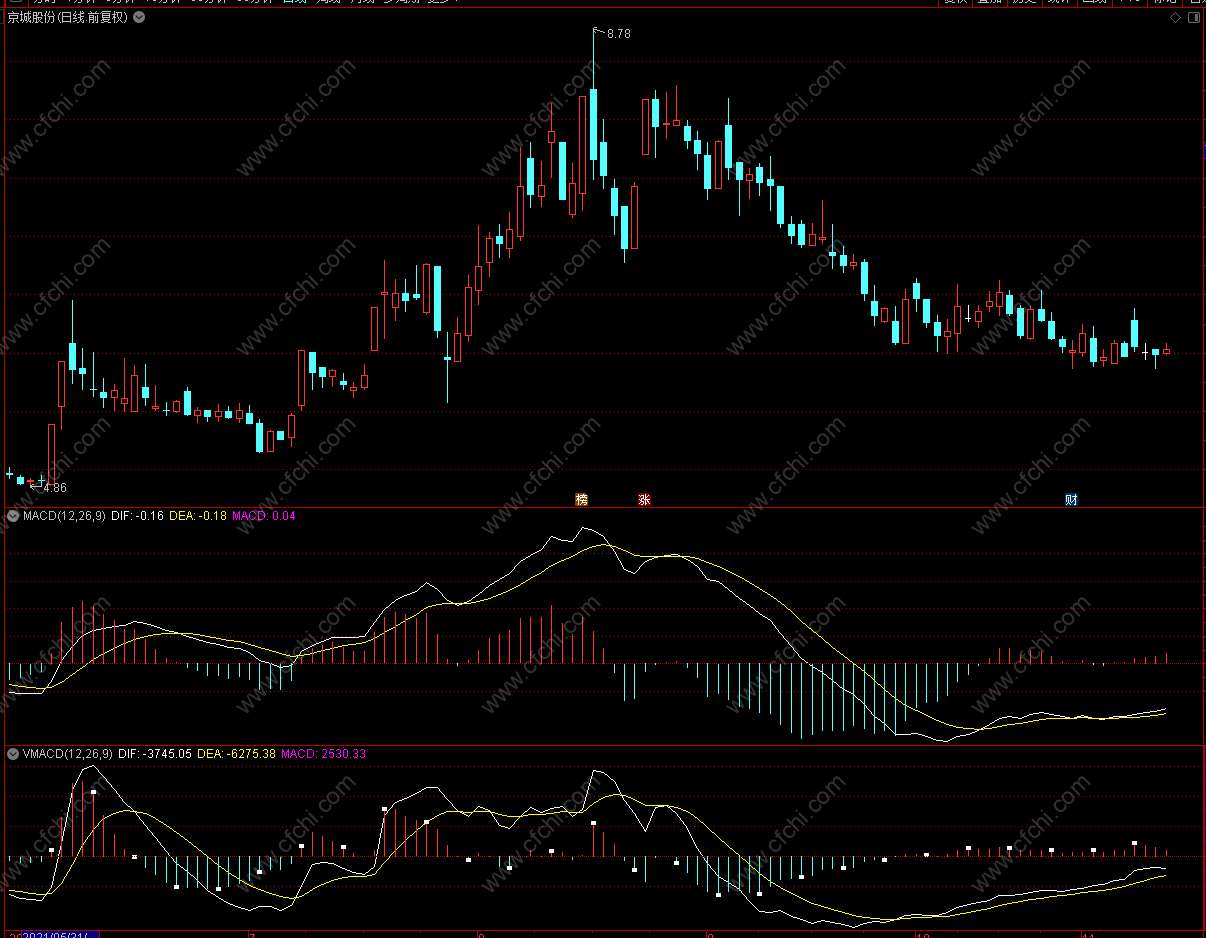This screenshot has width=1206, height=938.
Task: Expand VMACD(12,26,9) indicator options arrow
Action: pos(13,753)
